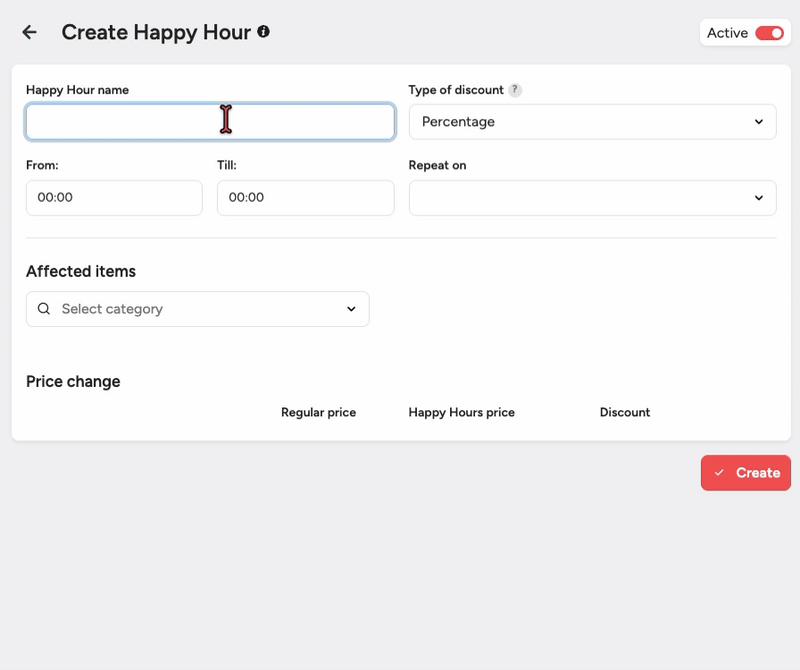Click the Till time field
Screen dimensions: 800x670
click(305, 198)
